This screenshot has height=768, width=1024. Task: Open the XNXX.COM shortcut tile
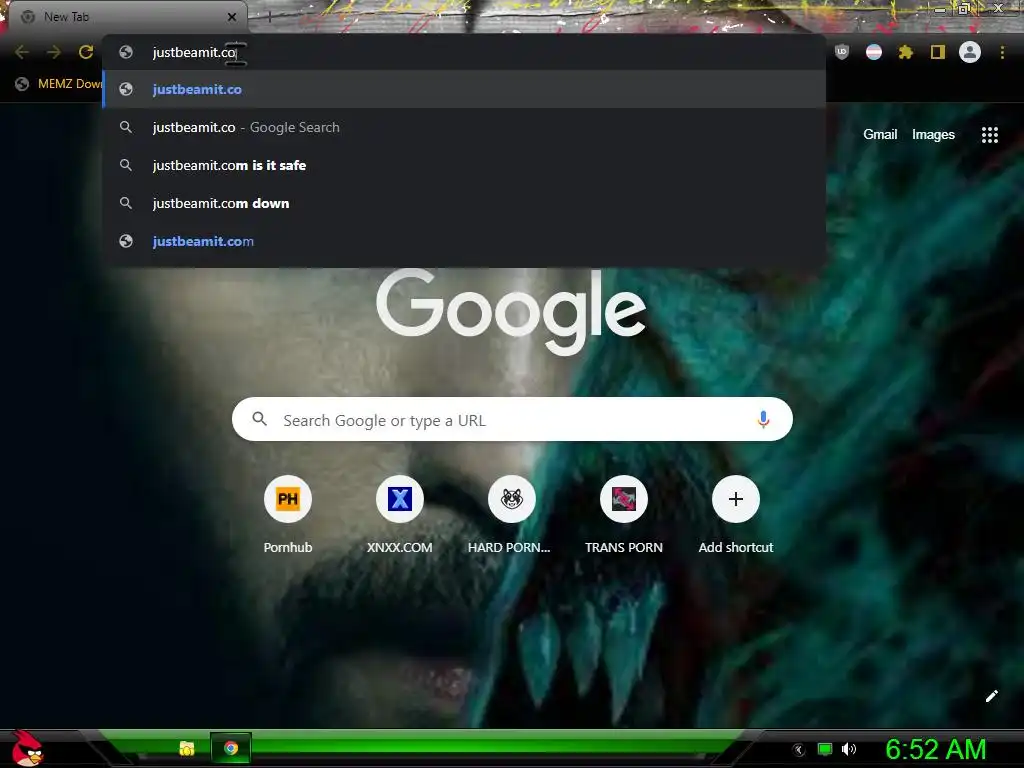point(400,515)
